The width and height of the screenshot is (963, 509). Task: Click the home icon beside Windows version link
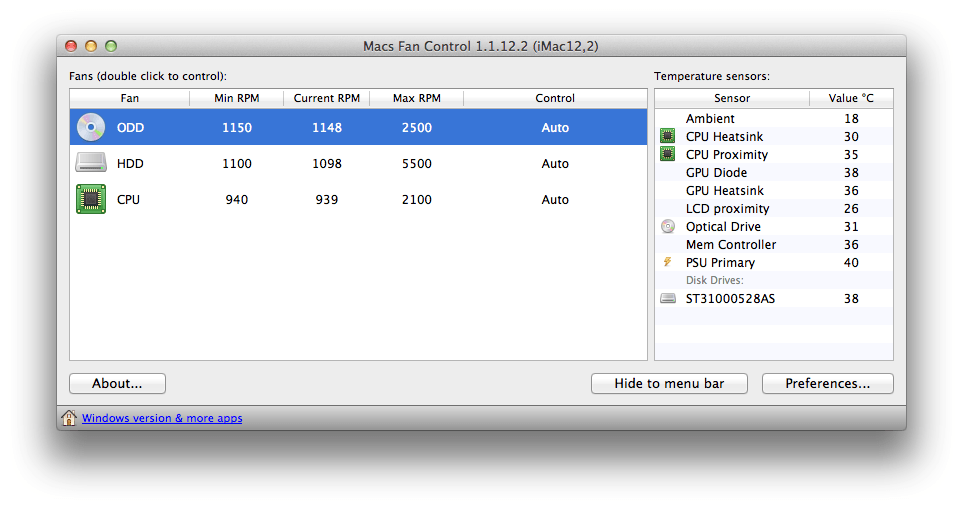[69, 418]
